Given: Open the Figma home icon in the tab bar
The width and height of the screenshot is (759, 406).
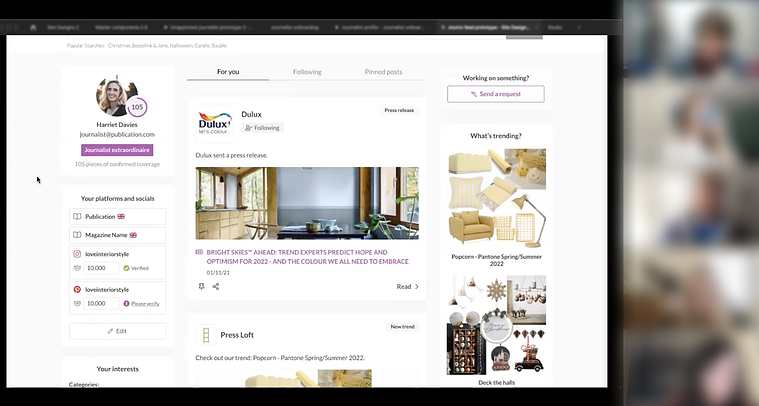Looking at the screenshot, I should click(33, 28).
